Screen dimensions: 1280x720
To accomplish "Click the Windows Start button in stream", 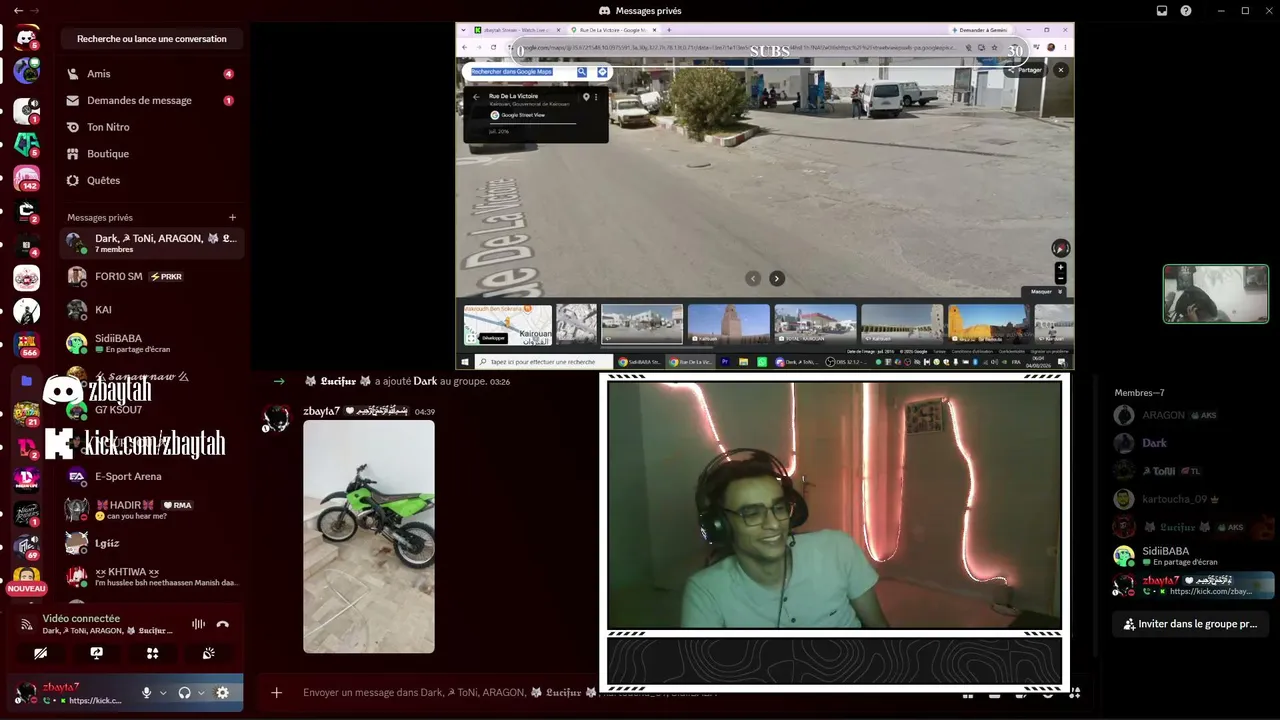I will tap(465, 362).
